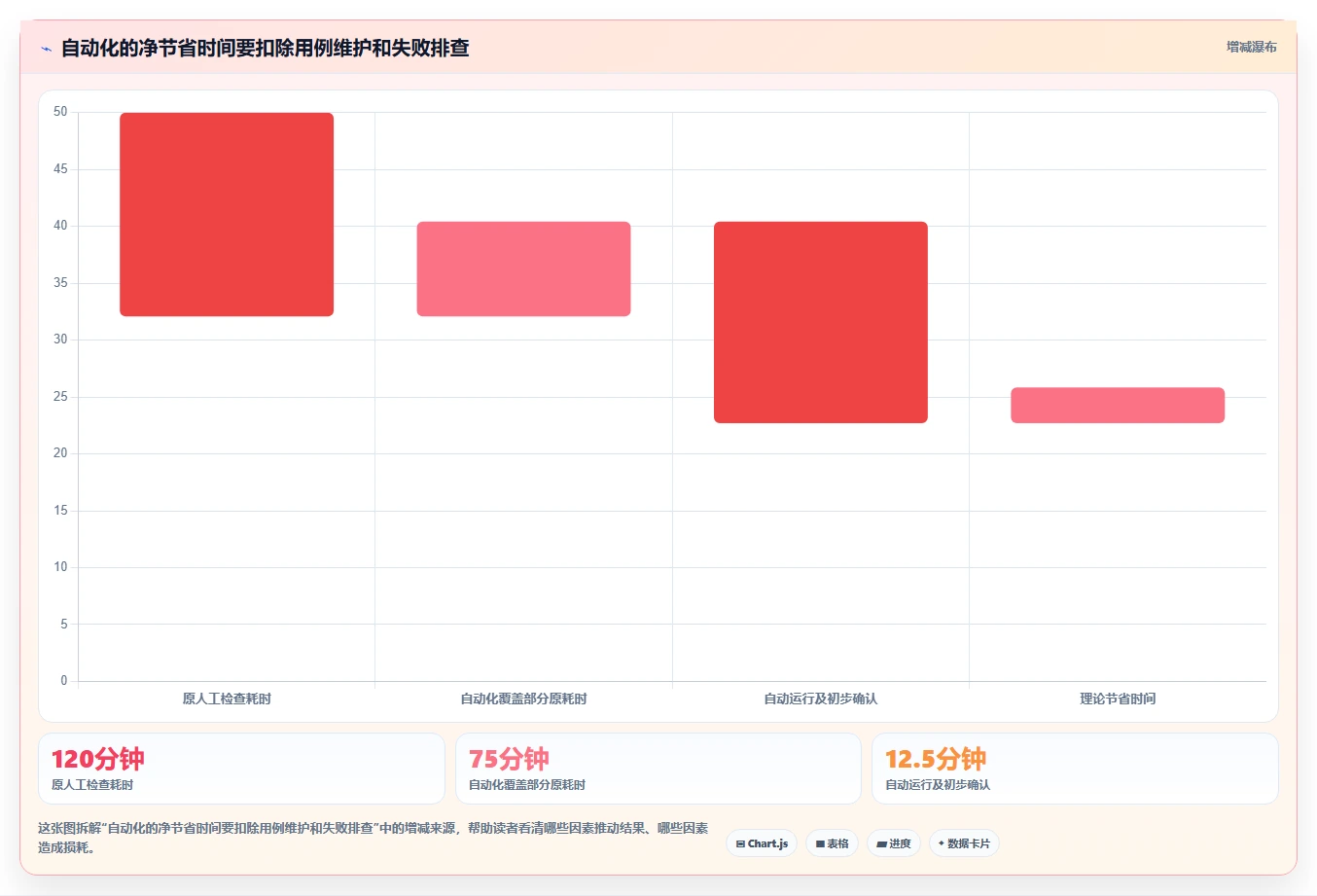Screen dimensions: 1317x896
Task: Select the red 自动运行及初步确认 bar
Action: point(821,322)
